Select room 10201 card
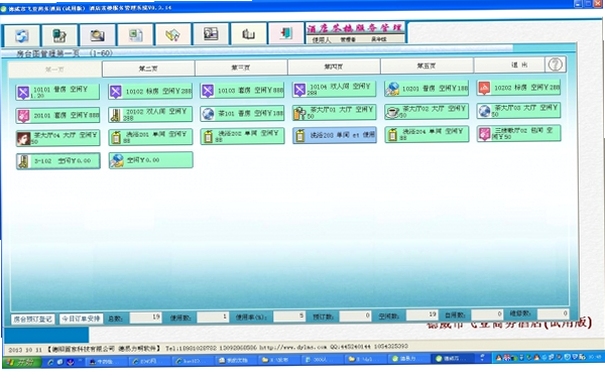605x378 pixels. point(426,89)
